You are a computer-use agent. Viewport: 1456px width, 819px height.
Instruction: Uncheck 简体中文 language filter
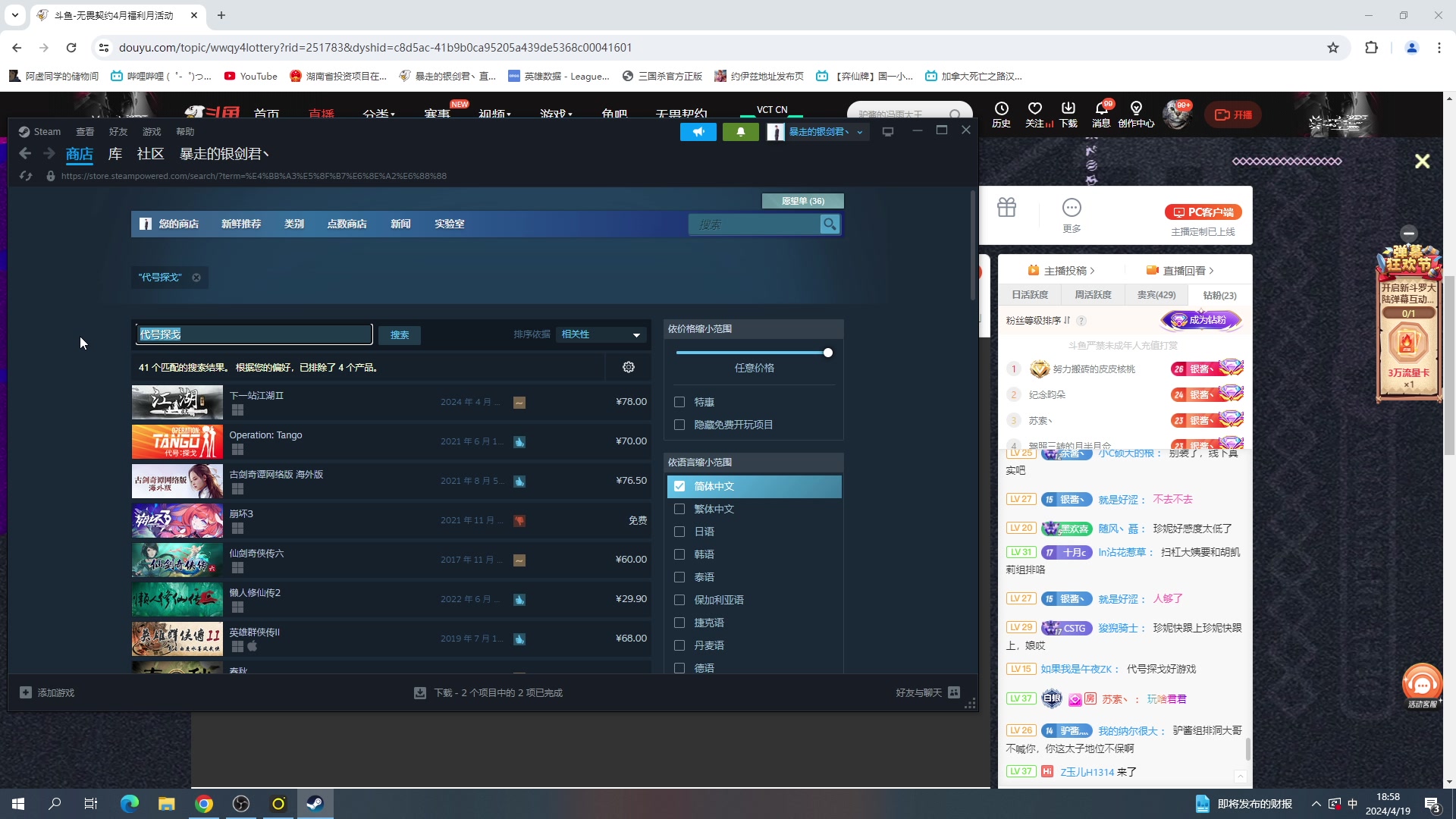(679, 486)
